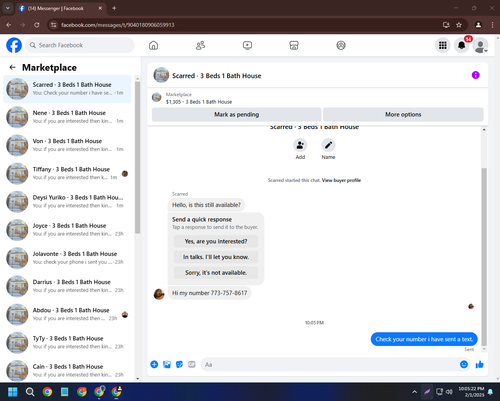Go back from Marketplace chats
500x401 pixels.
click(x=13, y=67)
